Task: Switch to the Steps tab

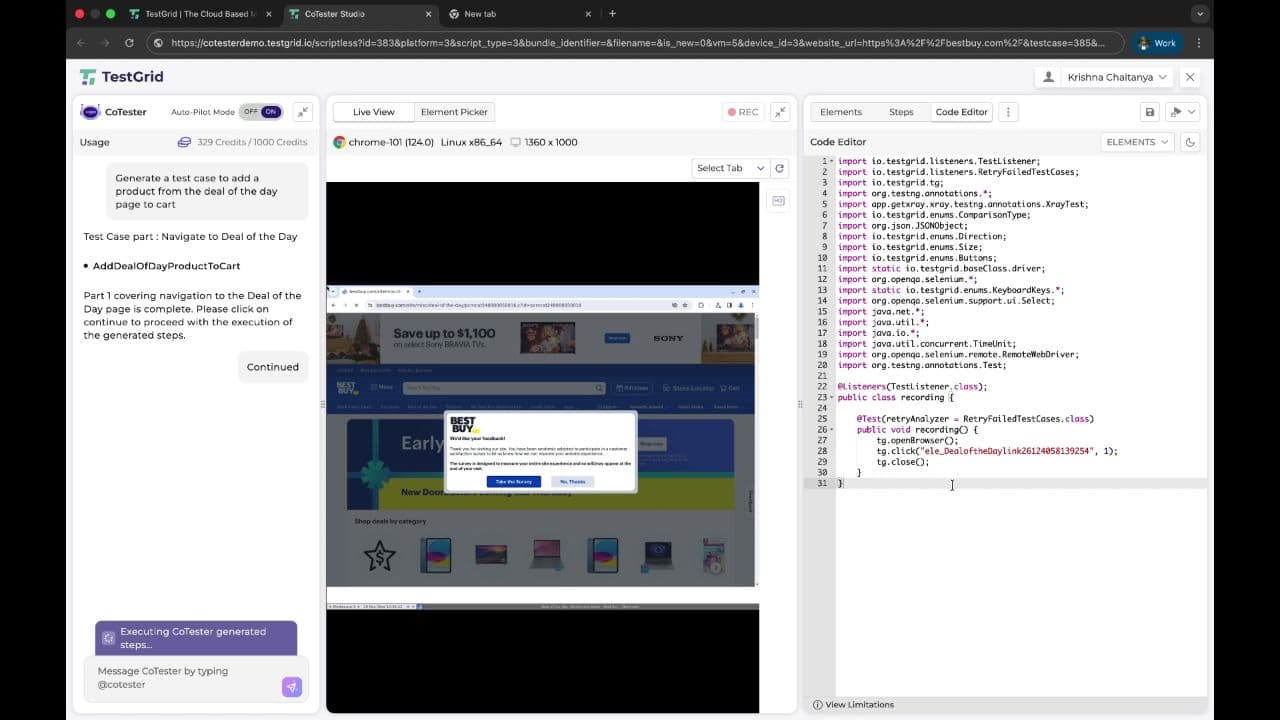Action: pos(901,112)
